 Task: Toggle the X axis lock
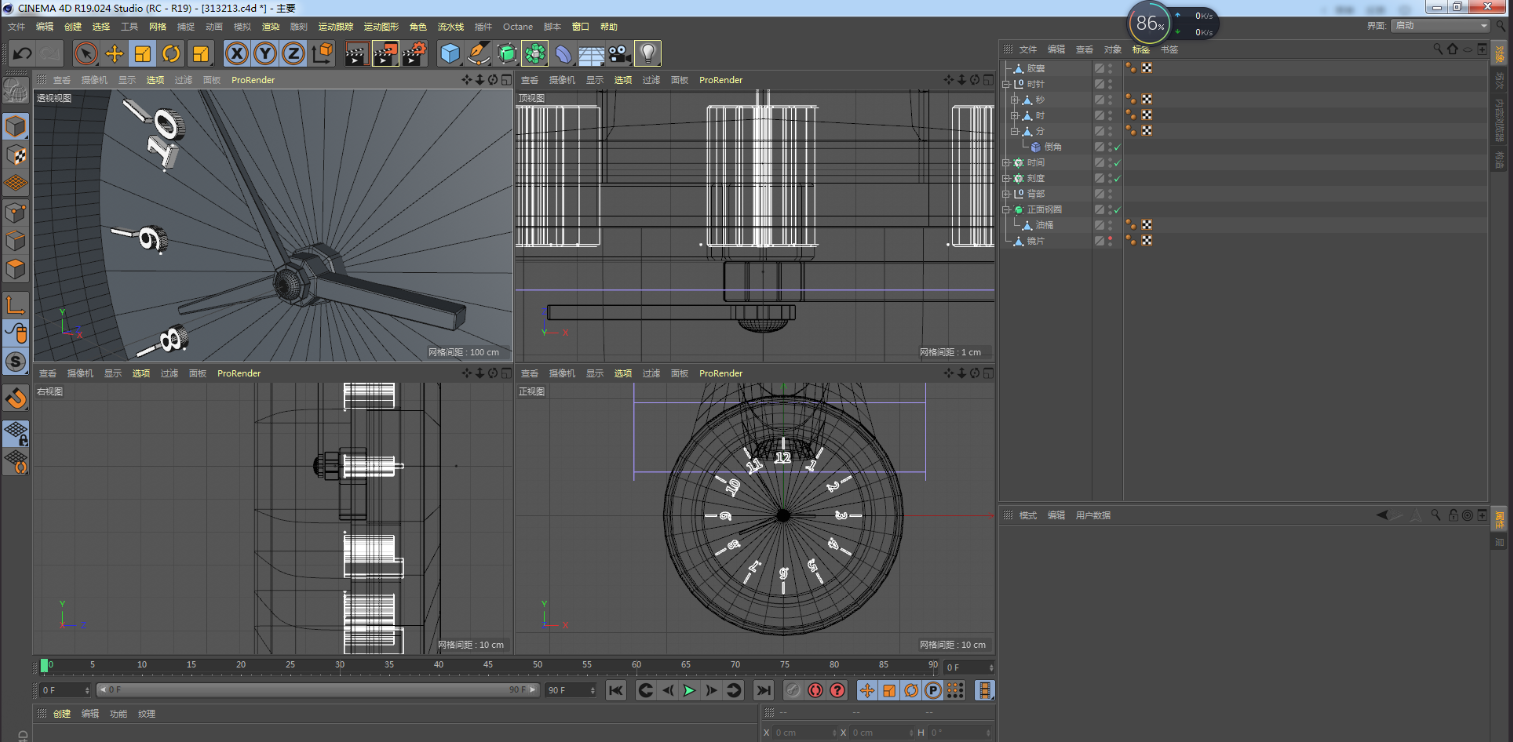click(237, 53)
